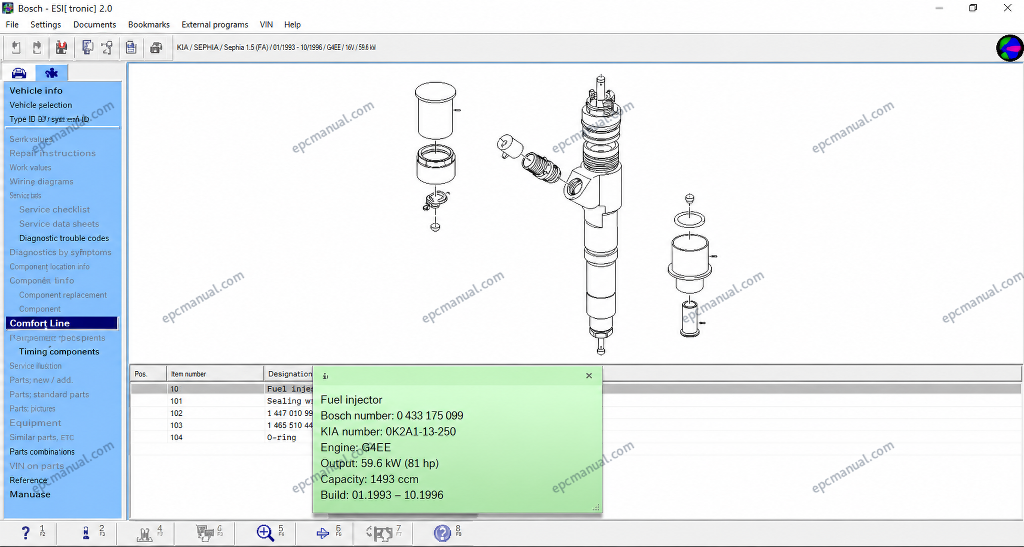
Task: Click the blue document copy toolbar icon
Action: [x=87, y=48]
